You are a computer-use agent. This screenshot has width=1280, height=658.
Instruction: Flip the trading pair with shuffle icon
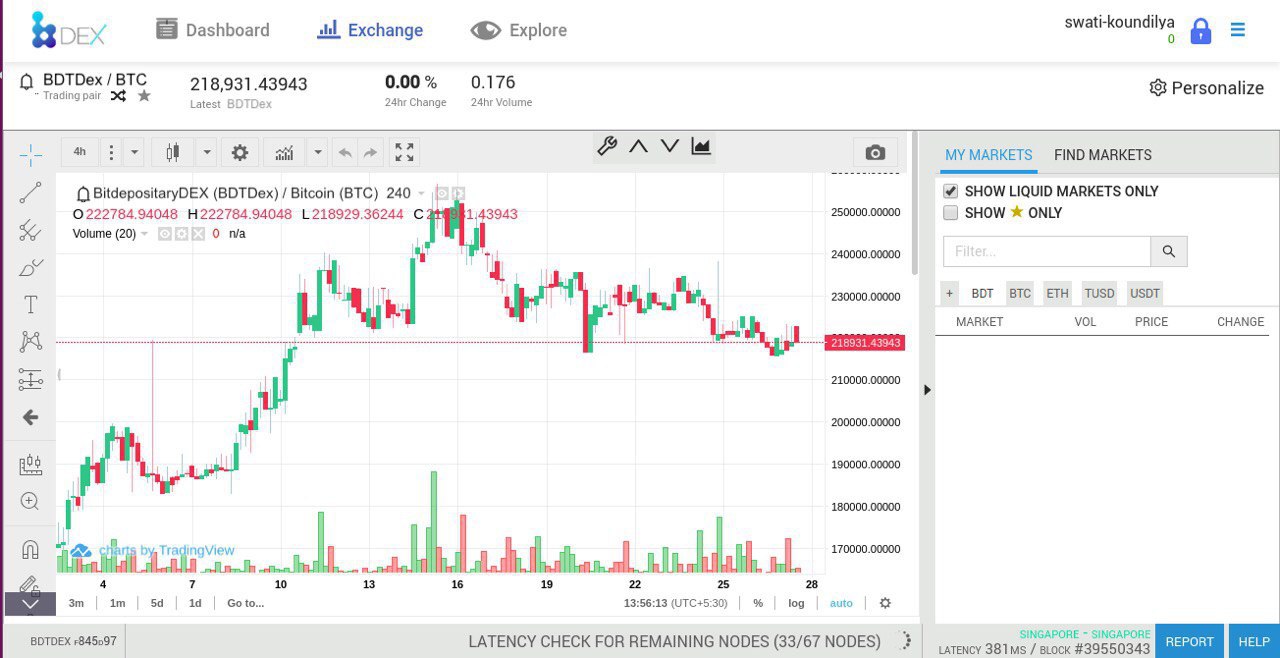click(x=118, y=96)
